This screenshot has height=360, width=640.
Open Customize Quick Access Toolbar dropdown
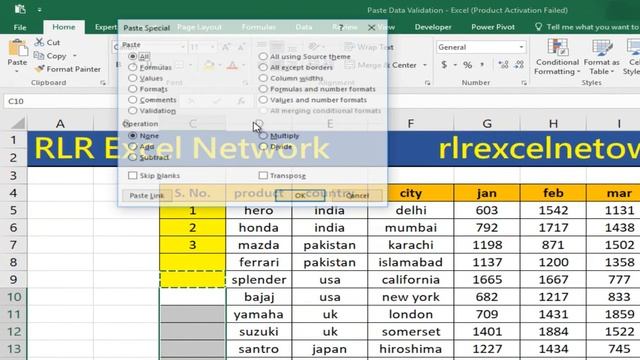click(40, 9)
